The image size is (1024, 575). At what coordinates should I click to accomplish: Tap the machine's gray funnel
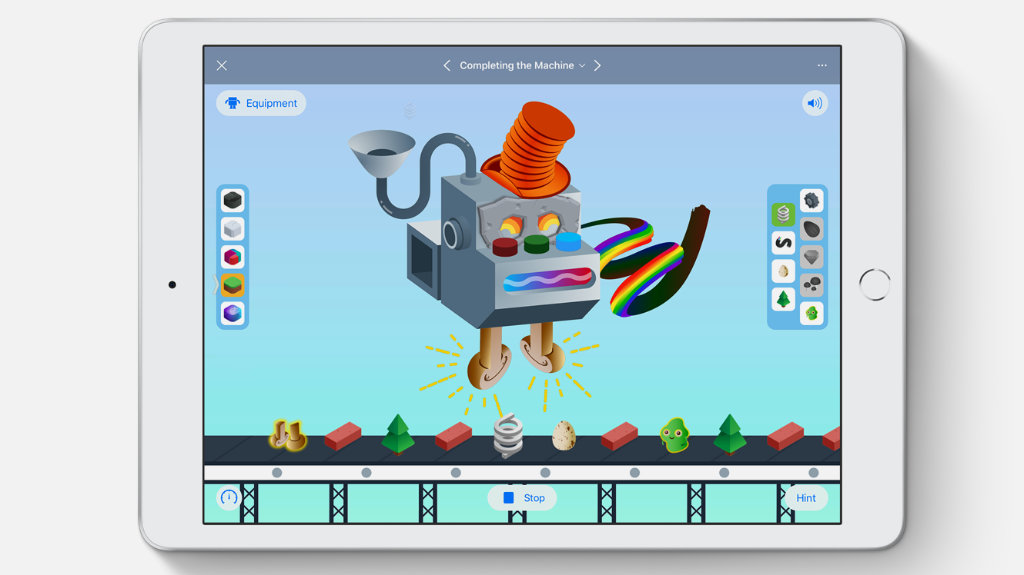[x=382, y=152]
